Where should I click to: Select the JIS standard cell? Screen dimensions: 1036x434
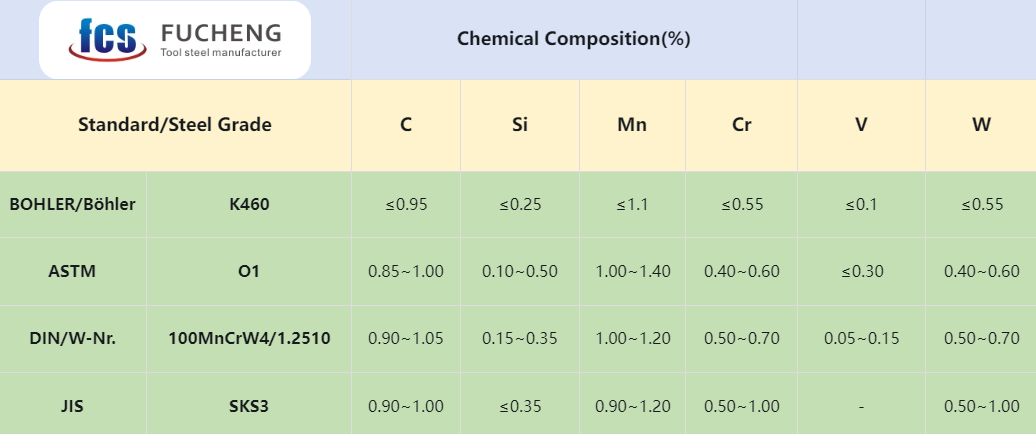[x=72, y=405]
